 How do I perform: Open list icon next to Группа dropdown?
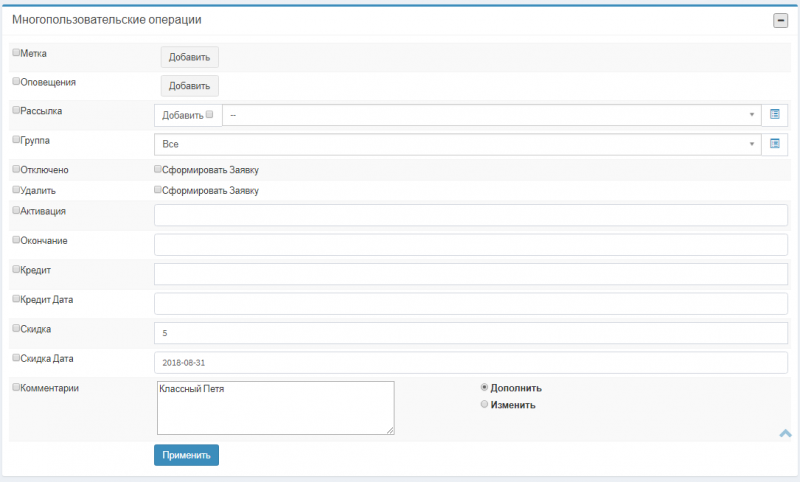click(774, 144)
